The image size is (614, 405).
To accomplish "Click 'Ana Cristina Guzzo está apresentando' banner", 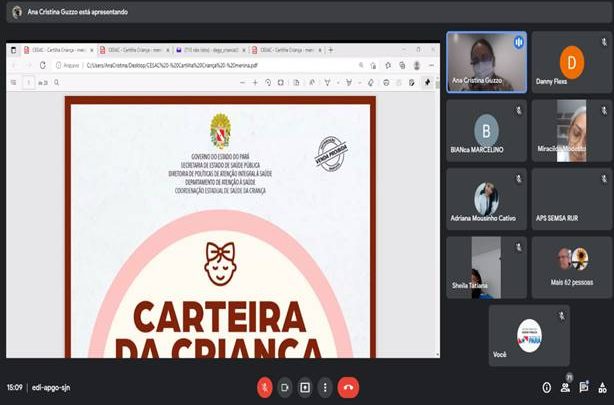I will tap(78, 12).
